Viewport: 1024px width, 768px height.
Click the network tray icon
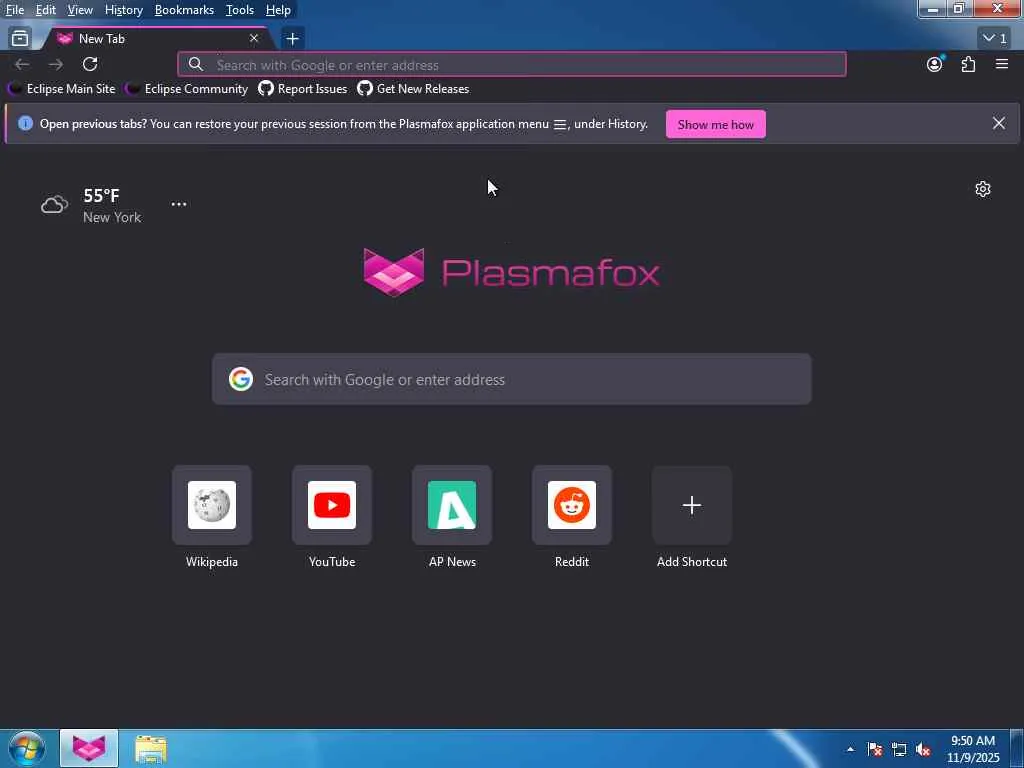[899, 749]
